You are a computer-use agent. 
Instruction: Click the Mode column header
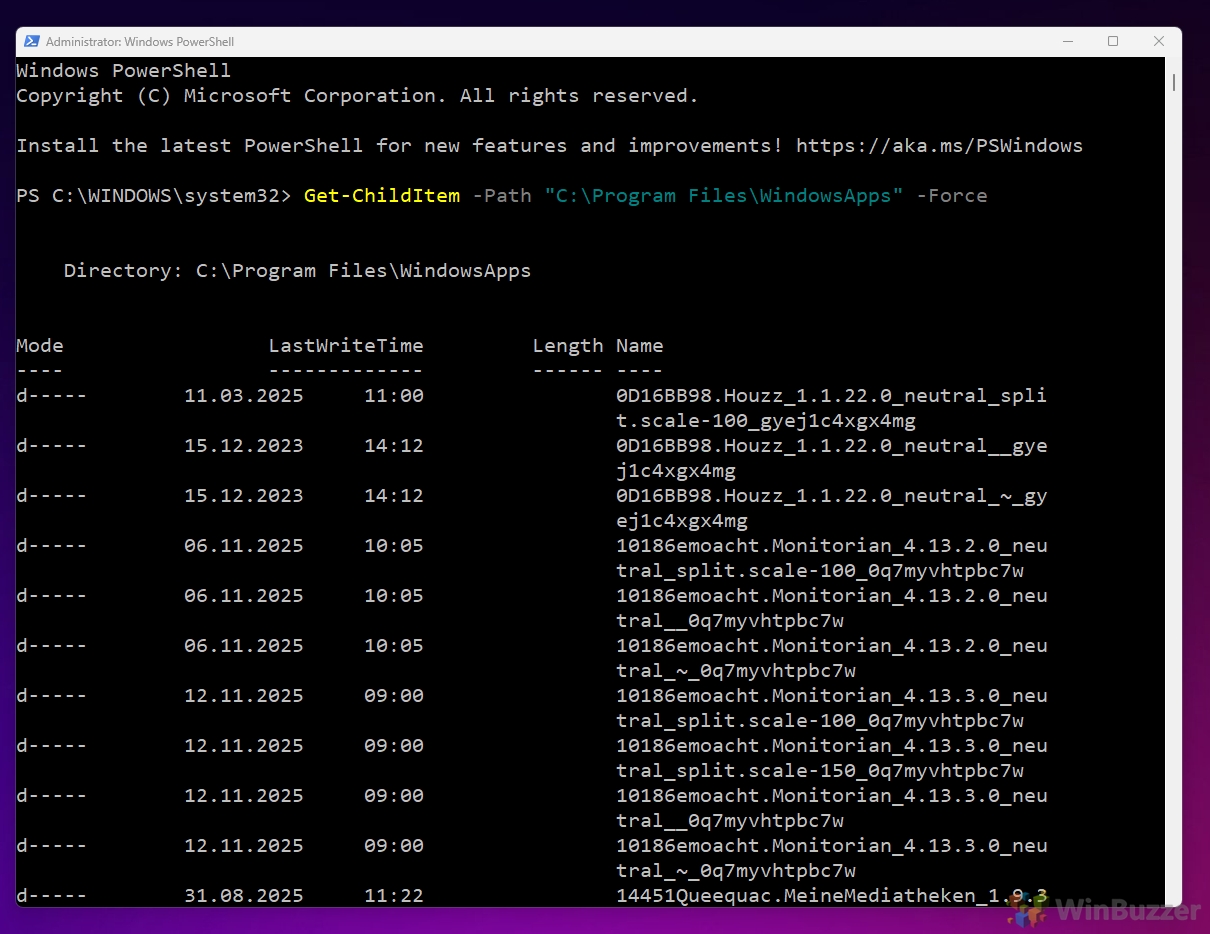click(x=40, y=346)
